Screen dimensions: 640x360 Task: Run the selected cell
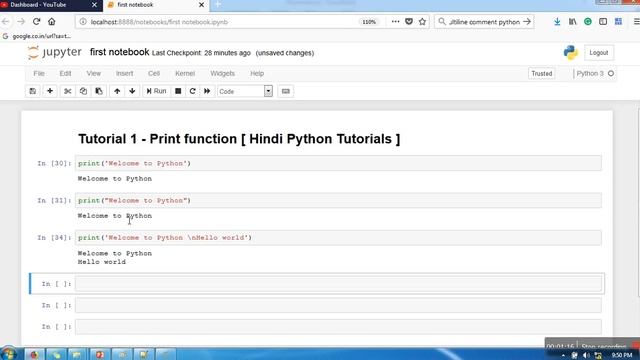(156, 91)
